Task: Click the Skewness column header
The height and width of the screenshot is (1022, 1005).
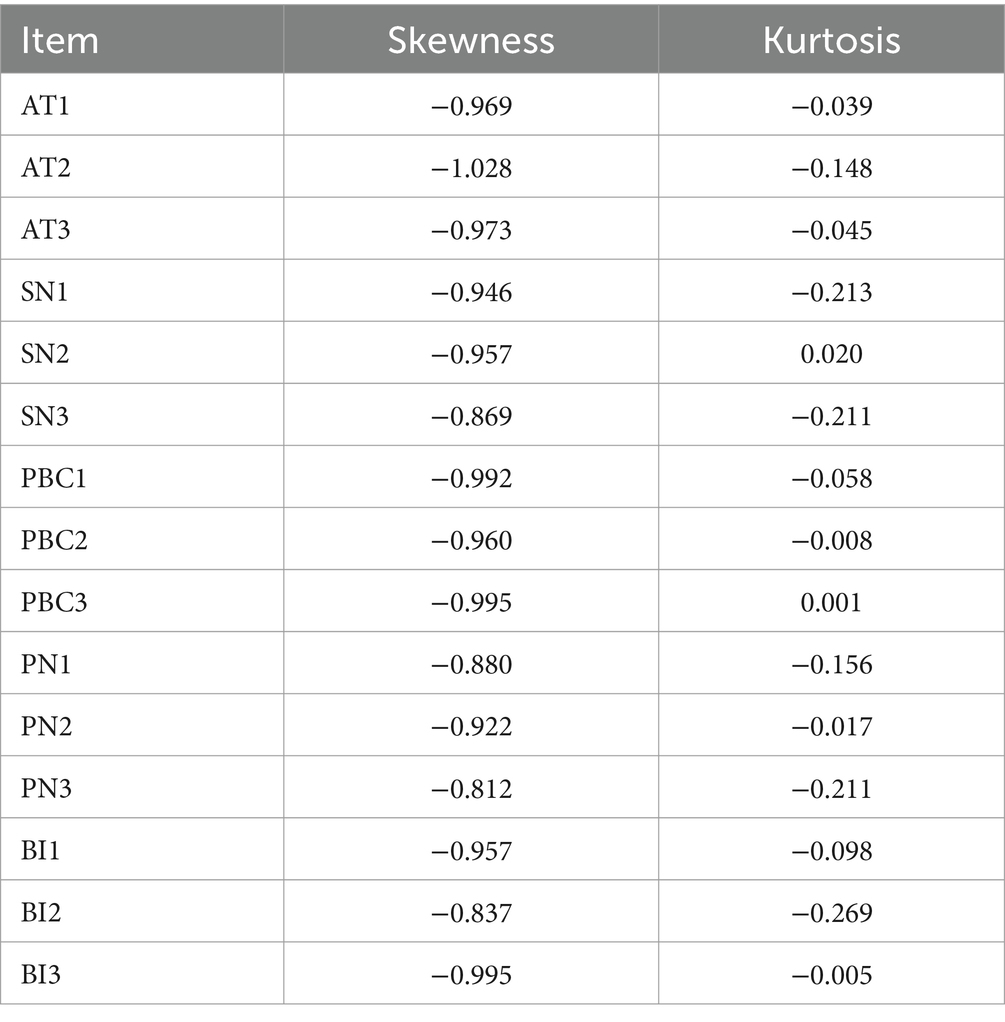Action: 471,40
